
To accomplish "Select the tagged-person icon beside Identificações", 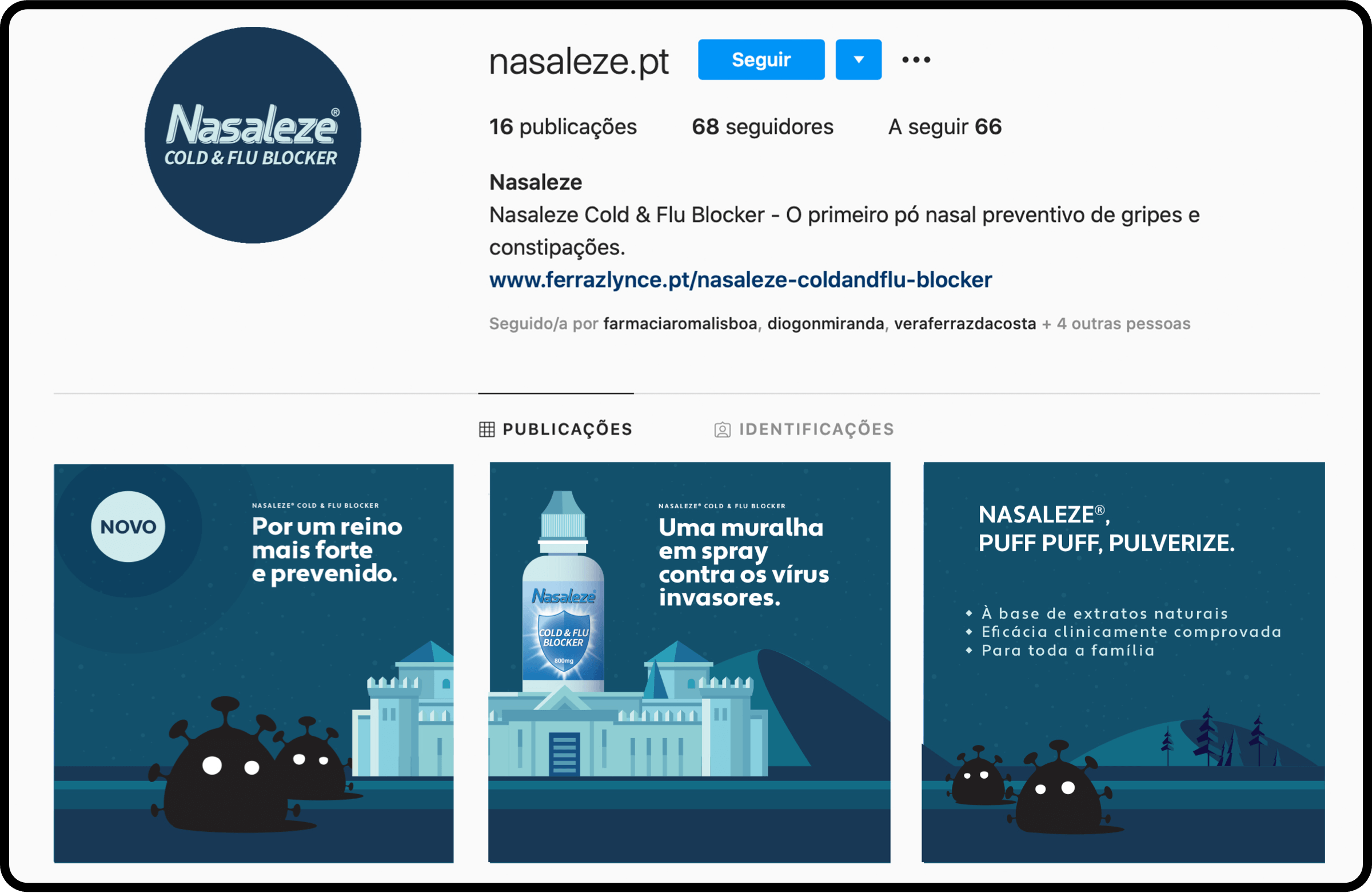I will (723, 430).
